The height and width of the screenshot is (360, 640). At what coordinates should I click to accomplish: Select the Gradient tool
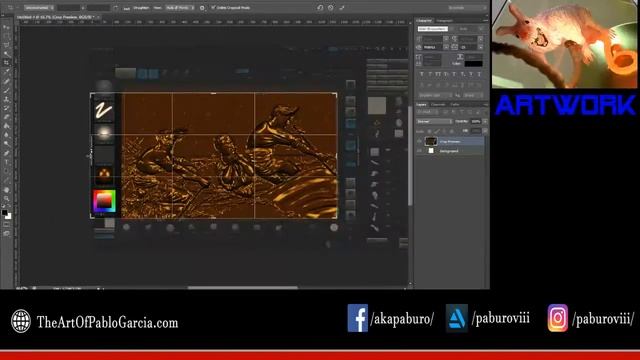(6, 126)
